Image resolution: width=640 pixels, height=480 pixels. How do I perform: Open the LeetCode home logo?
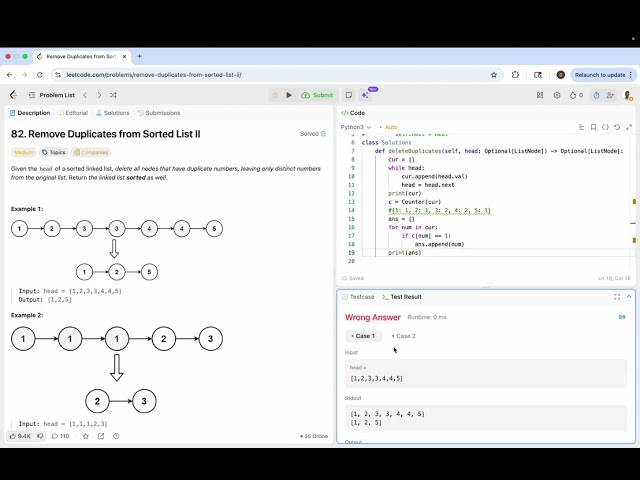click(13, 95)
